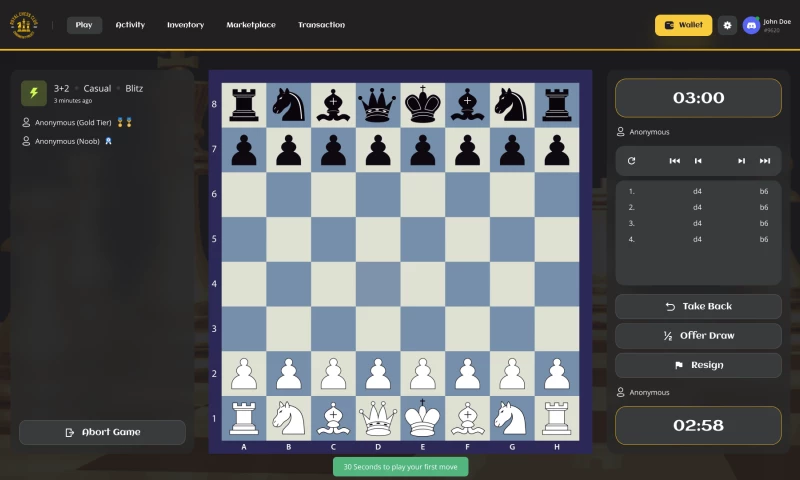The width and height of the screenshot is (800, 480).
Task: Step forward one move
Action: coord(741,161)
